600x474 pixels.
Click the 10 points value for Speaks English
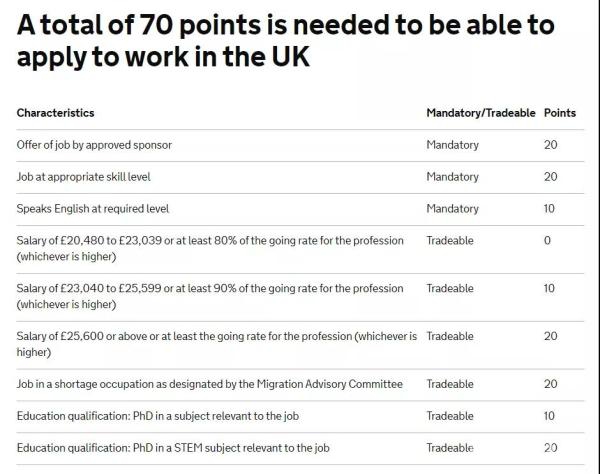click(550, 209)
